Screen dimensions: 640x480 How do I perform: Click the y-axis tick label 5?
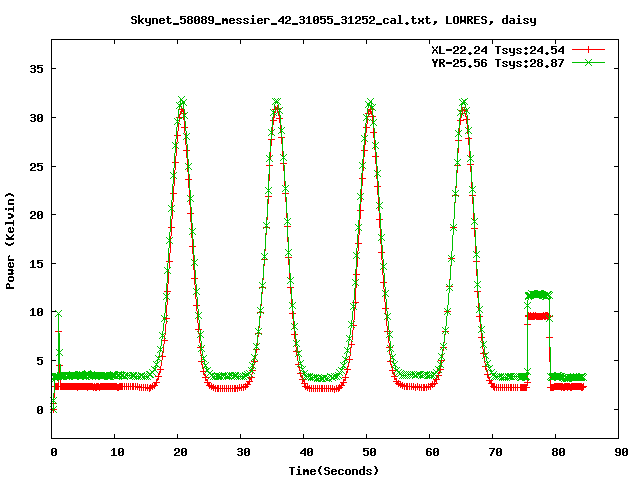pos(40,361)
